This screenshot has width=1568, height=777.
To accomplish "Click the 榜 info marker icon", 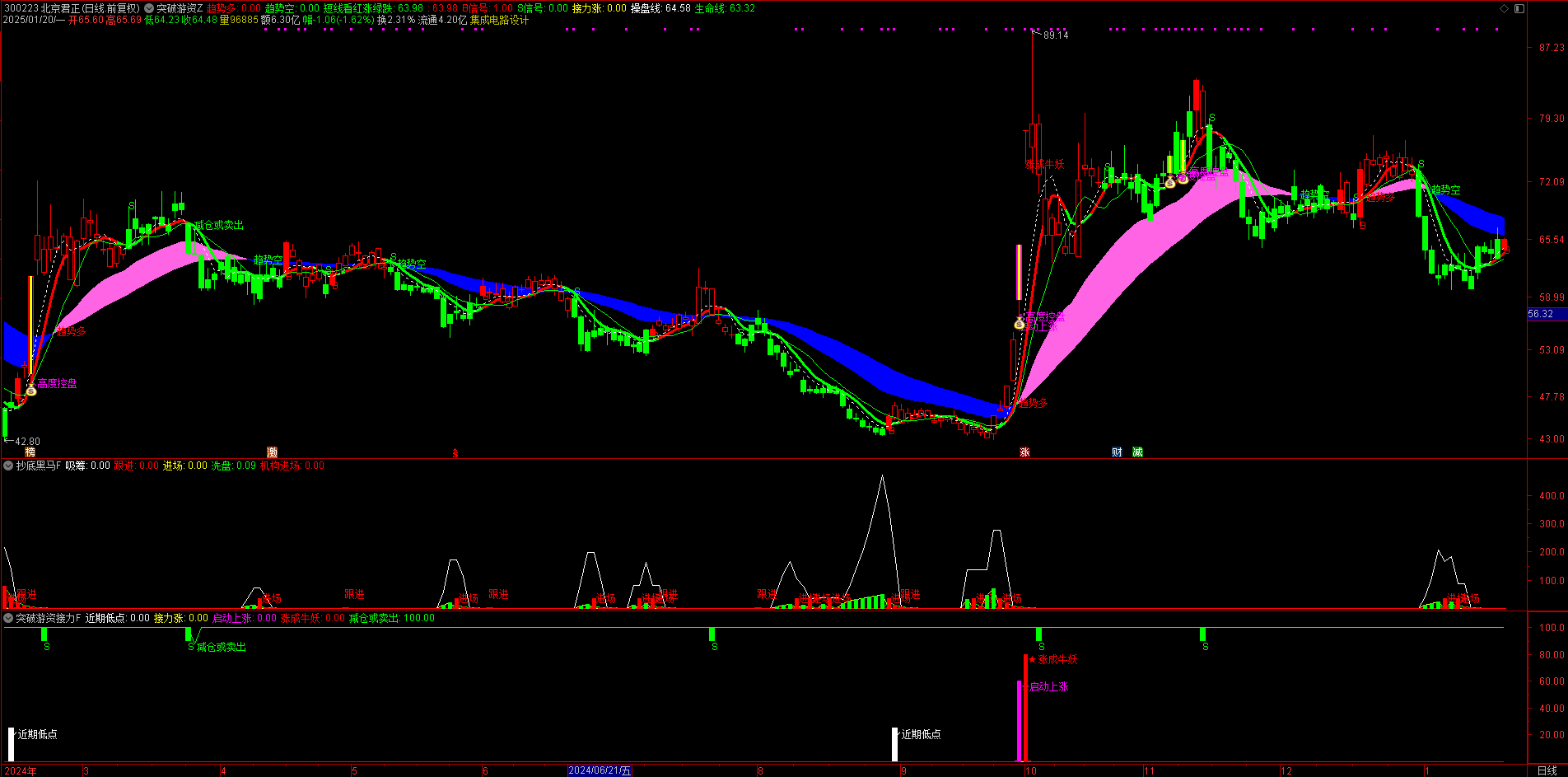I will coord(30,452).
